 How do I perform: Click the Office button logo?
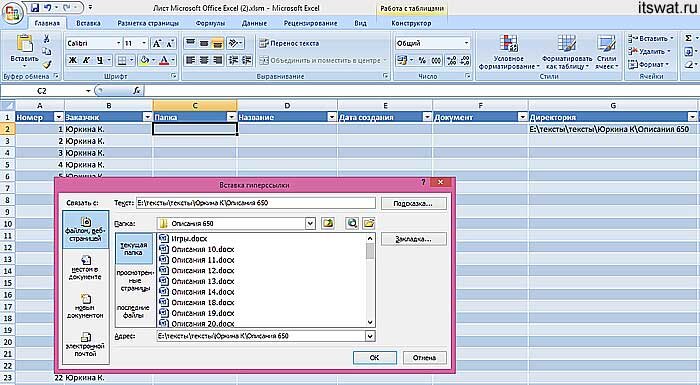pyautogui.click(x=12, y=13)
